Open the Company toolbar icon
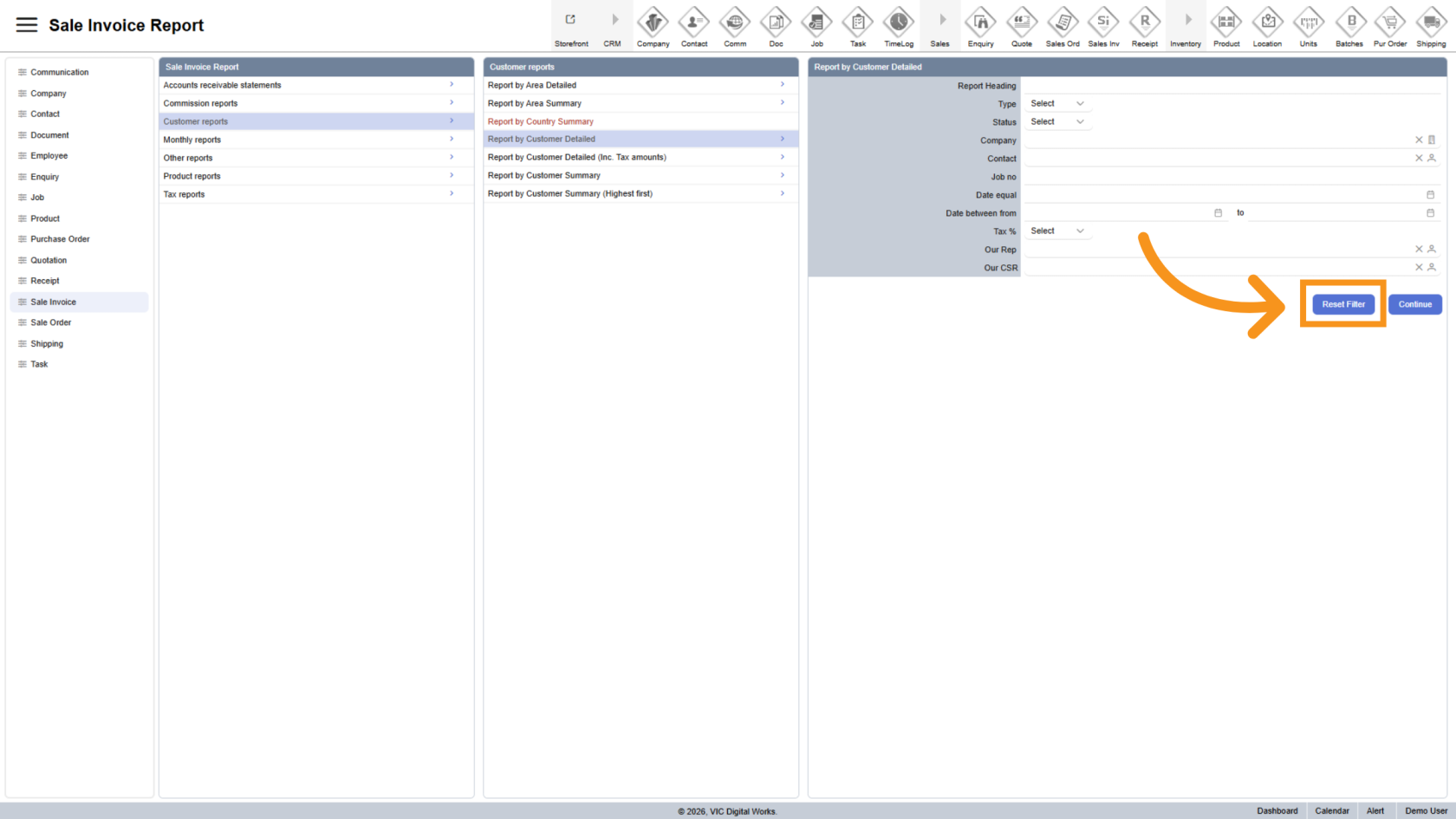This screenshot has height=819, width=1456. coord(653,23)
